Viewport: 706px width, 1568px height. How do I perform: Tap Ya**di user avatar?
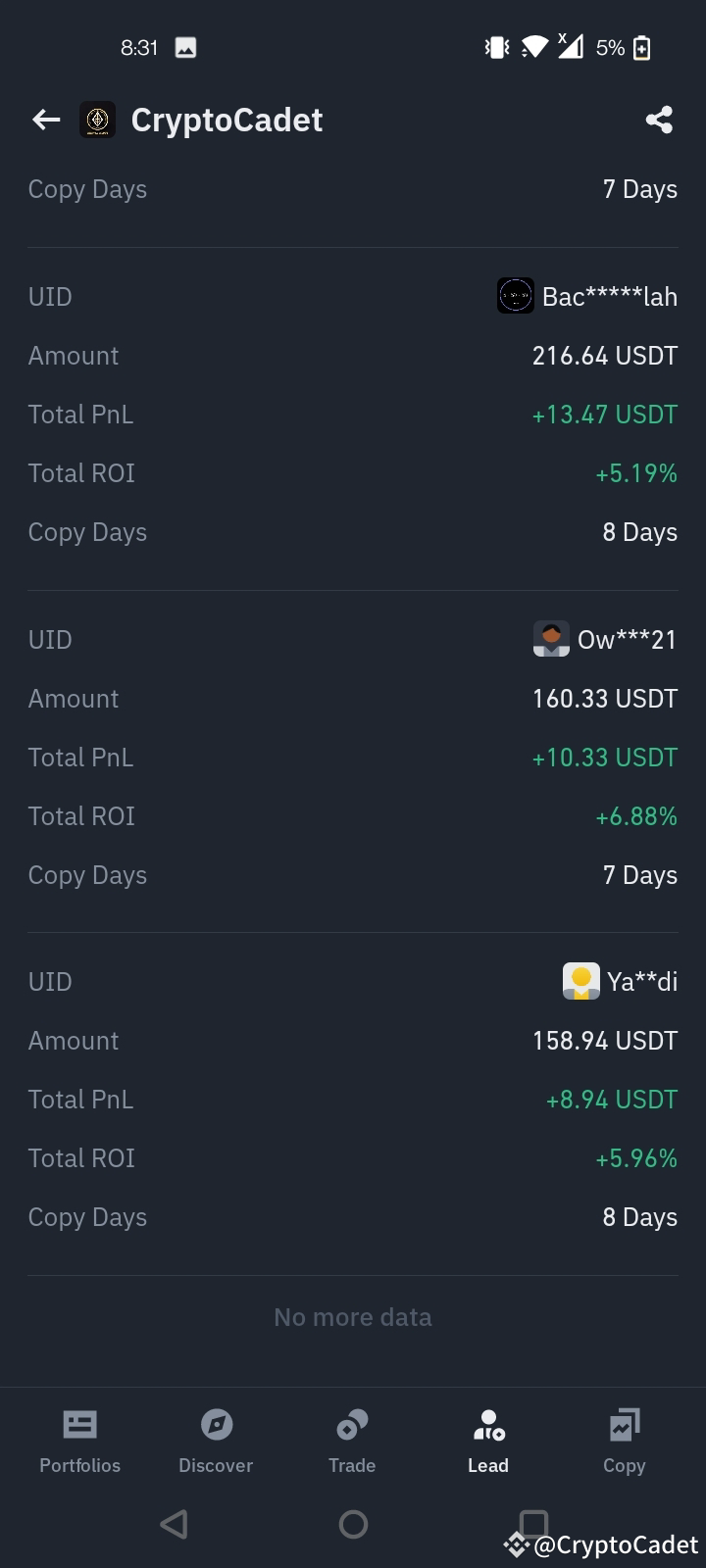click(x=580, y=981)
